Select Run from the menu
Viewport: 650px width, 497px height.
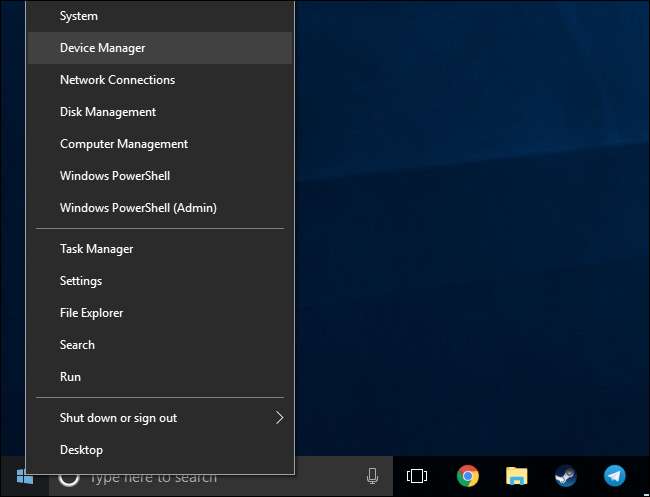pos(70,377)
